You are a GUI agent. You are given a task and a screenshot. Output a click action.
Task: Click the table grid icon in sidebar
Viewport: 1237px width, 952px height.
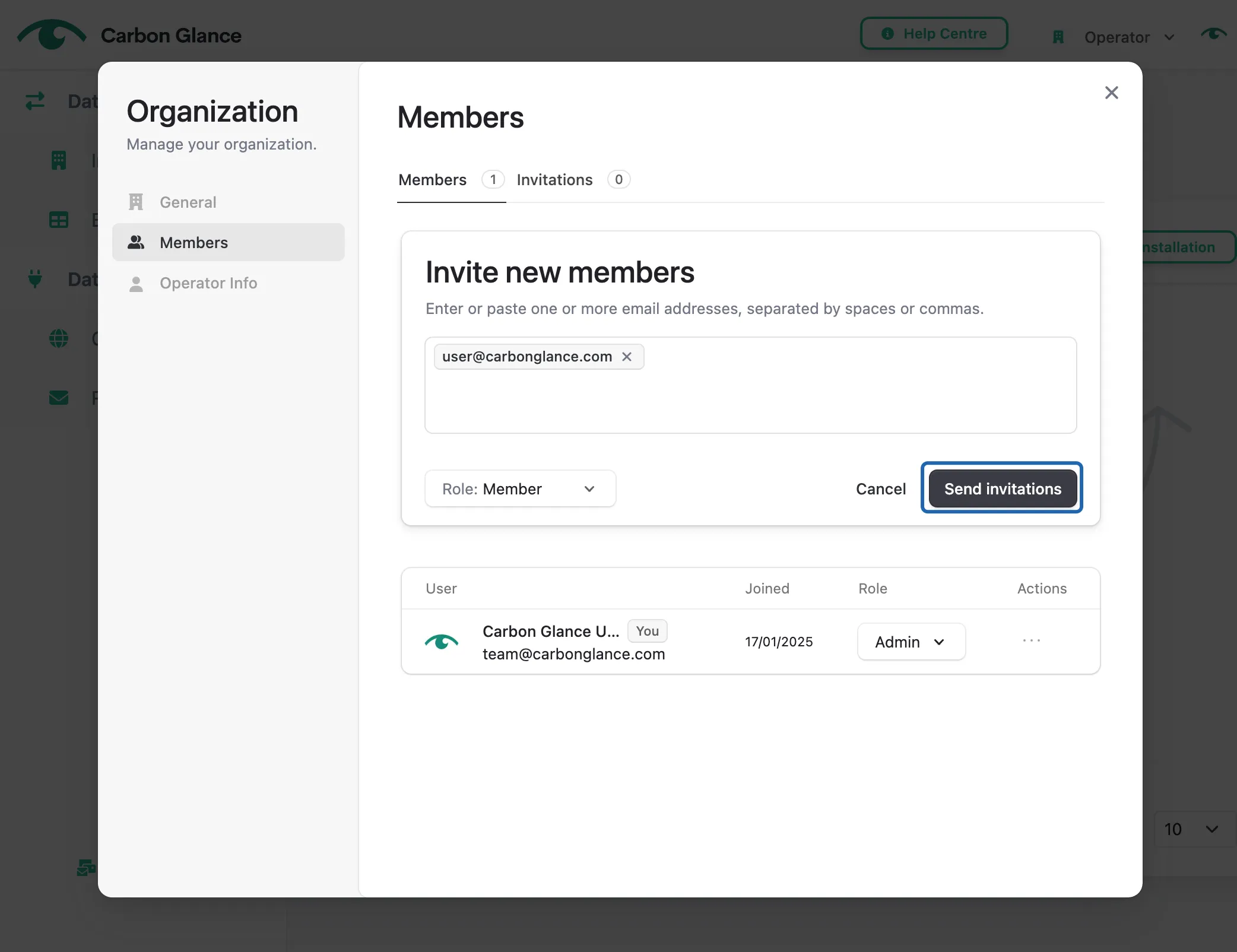click(x=59, y=220)
